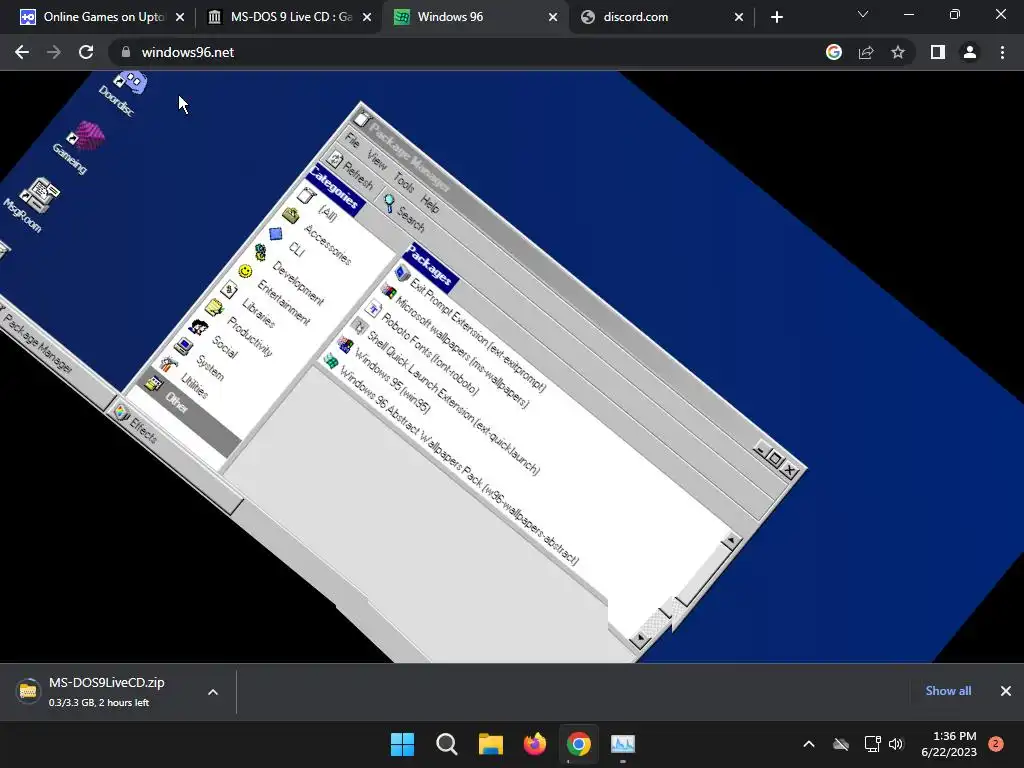The image size is (1024, 768).
Task: Switch to the Online Games on Uptodown tab
Action: (x=103, y=17)
